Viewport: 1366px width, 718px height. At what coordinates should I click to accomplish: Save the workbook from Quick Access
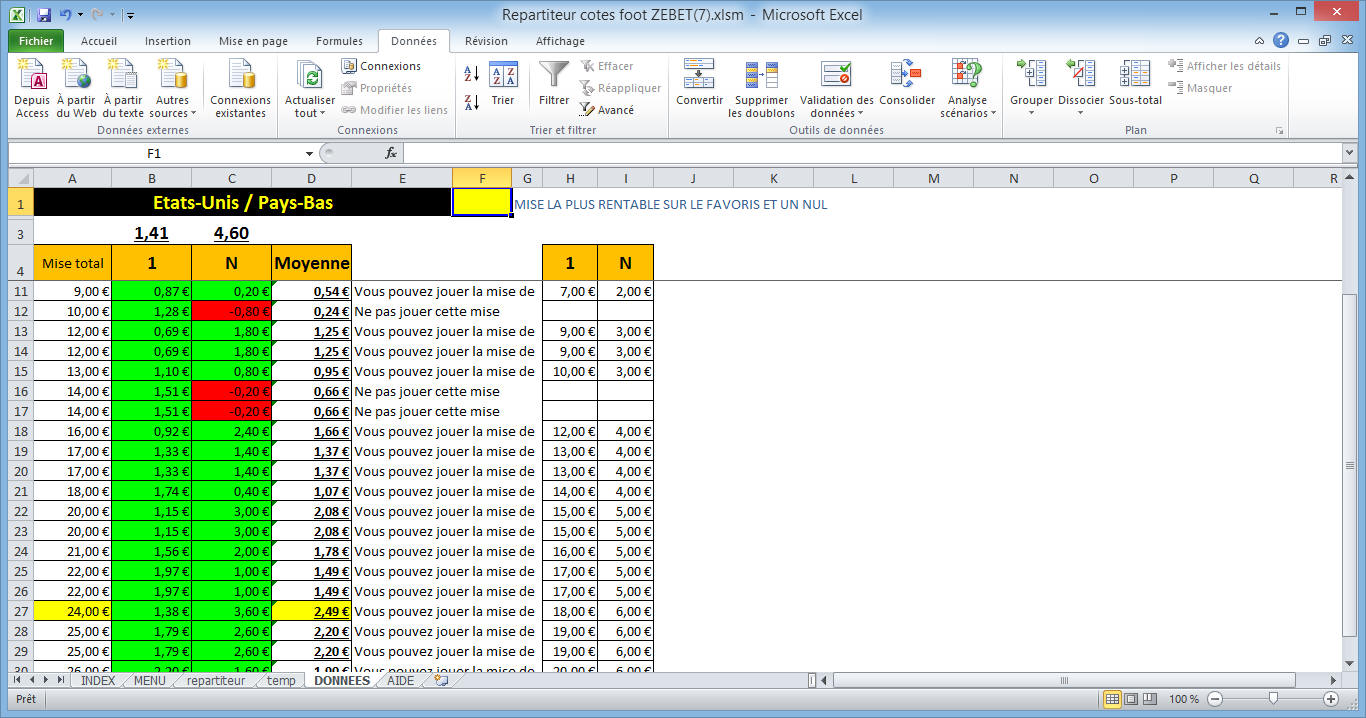point(44,15)
